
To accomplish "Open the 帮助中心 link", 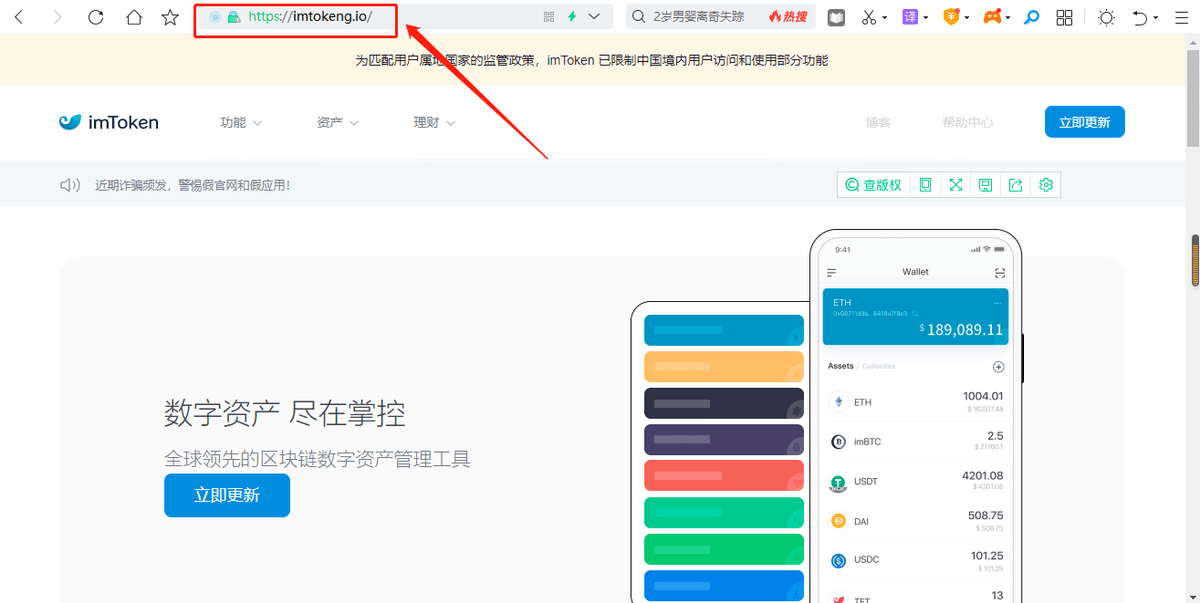I will coord(968,122).
